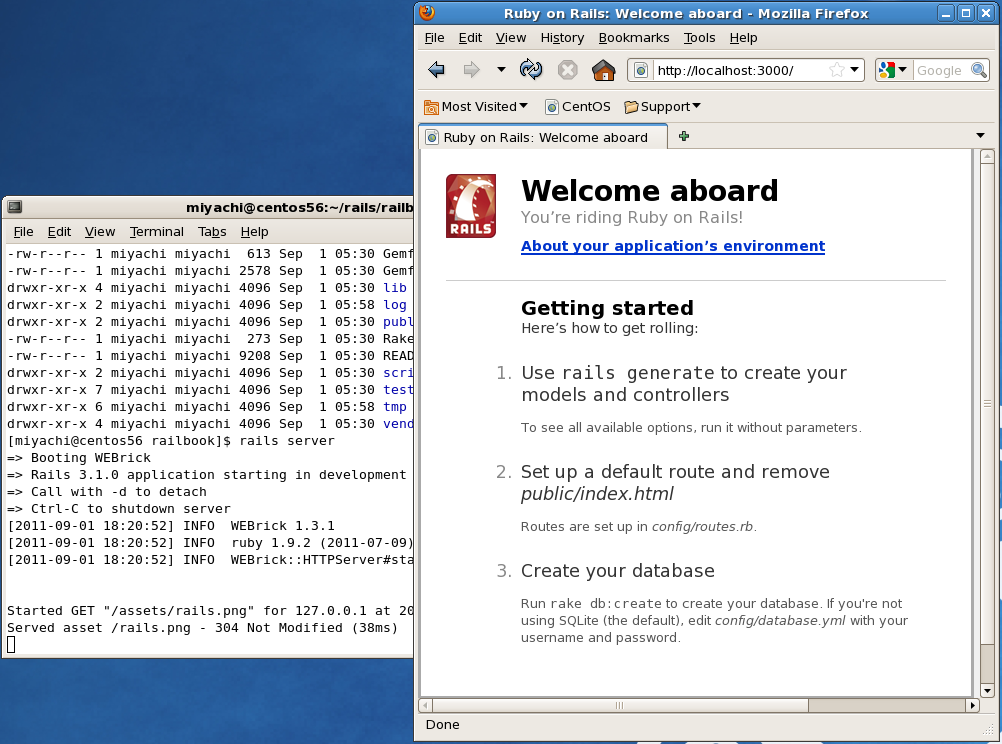This screenshot has height=744, width=1002.
Task: Click the 'Getting started' heading
Action: (607, 308)
